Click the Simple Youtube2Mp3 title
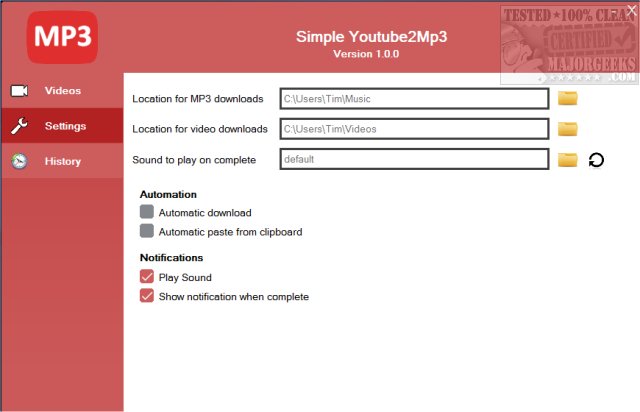This screenshot has height=412, width=640. [x=371, y=37]
